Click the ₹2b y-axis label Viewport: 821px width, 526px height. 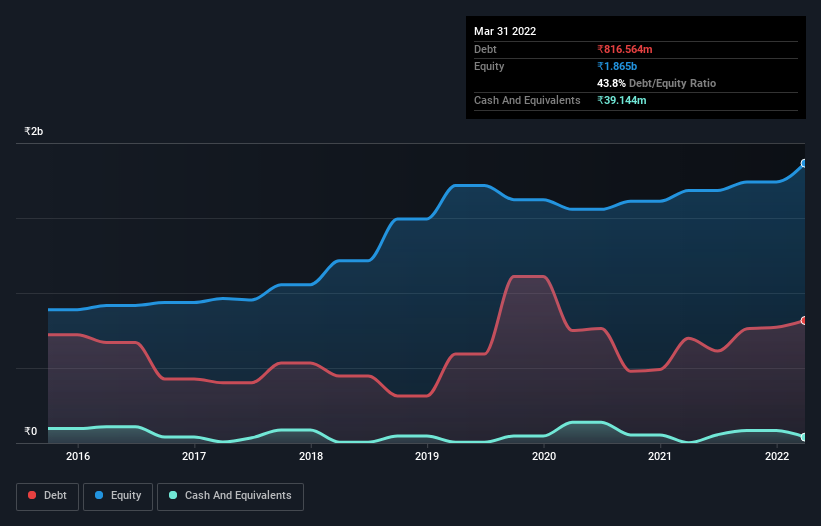34,131
